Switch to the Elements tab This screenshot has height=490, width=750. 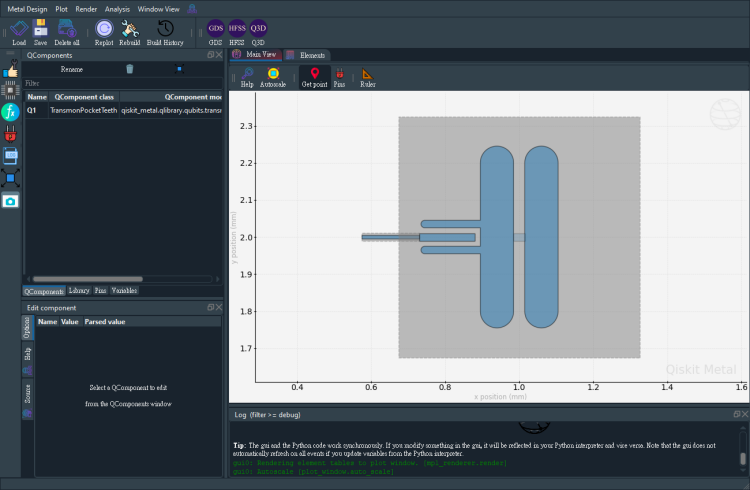tap(307, 55)
